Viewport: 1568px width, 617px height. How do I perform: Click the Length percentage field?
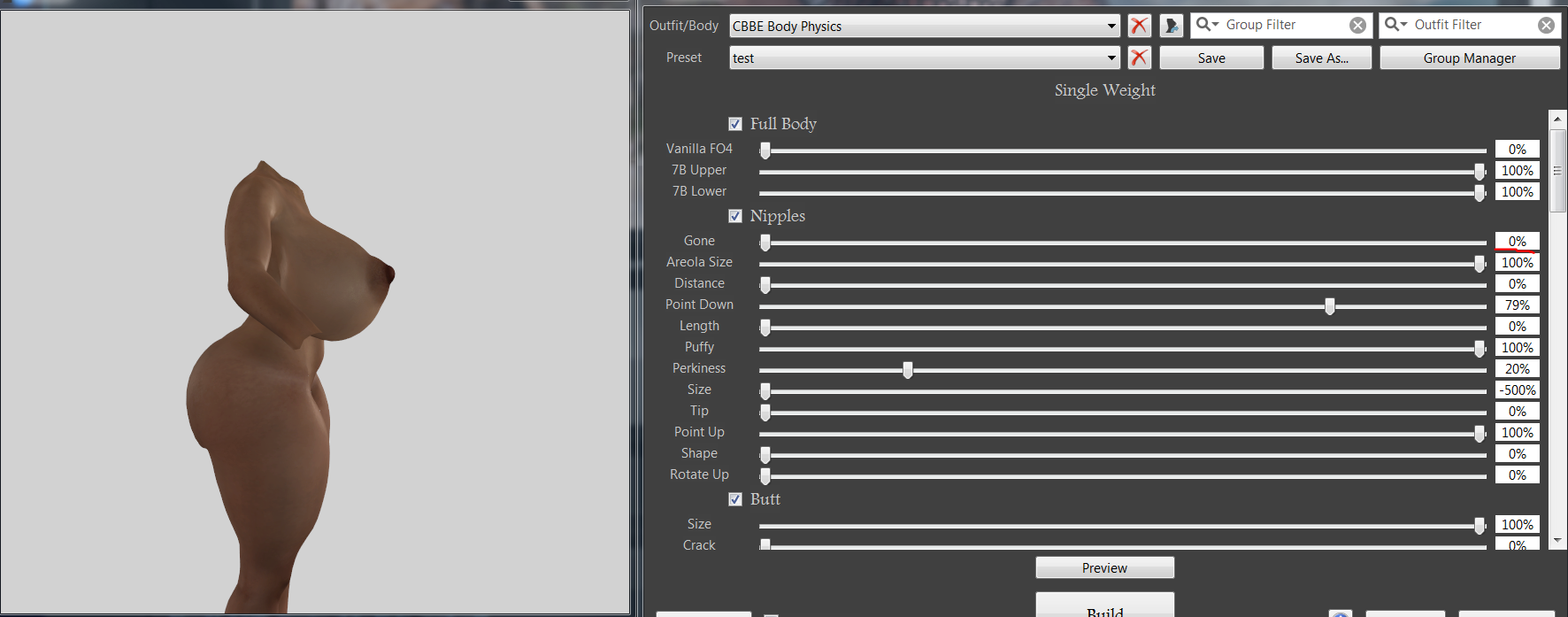pyautogui.click(x=1518, y=326)
